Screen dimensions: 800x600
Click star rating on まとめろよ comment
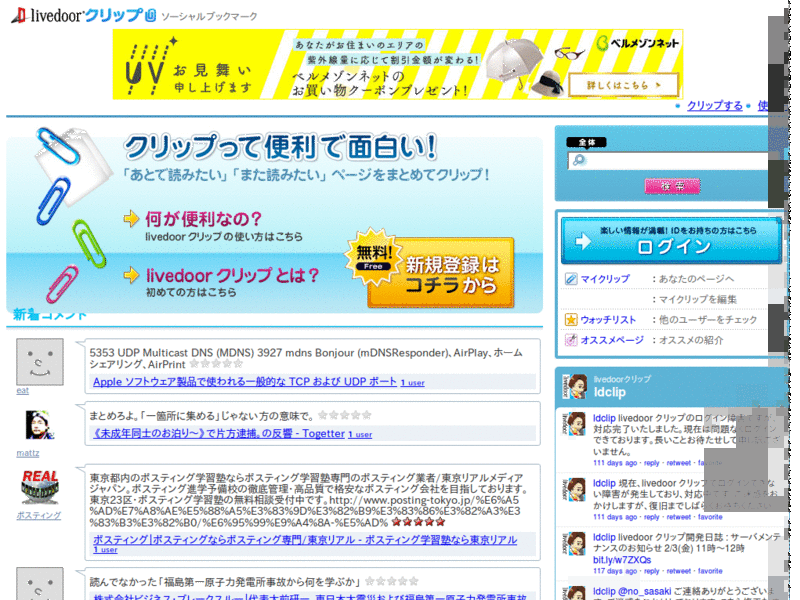(345, 415)
